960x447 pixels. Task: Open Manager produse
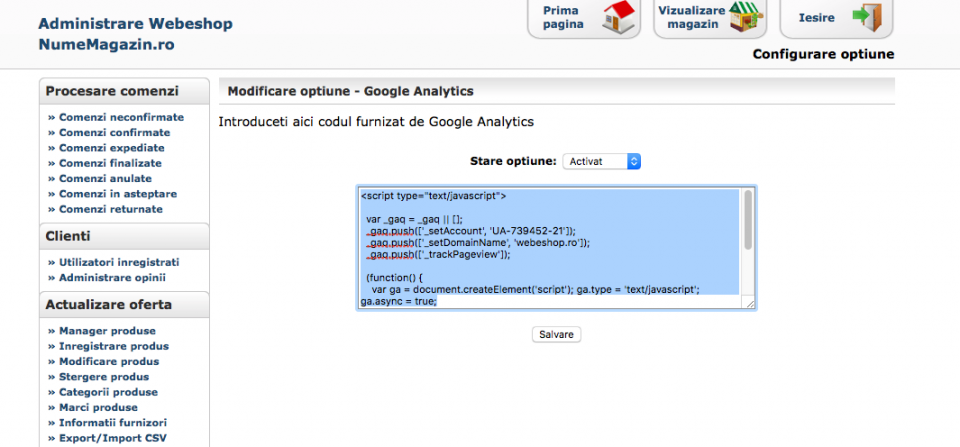(107, 330)
